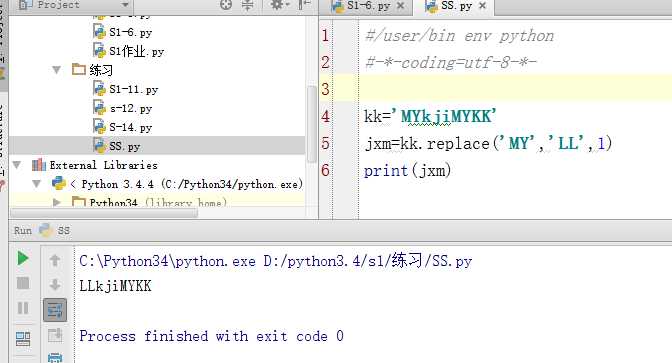This screenshot has height=363, width=672.
Task: Click the print(jxm) statement
Action: click(x=407, y=171)
